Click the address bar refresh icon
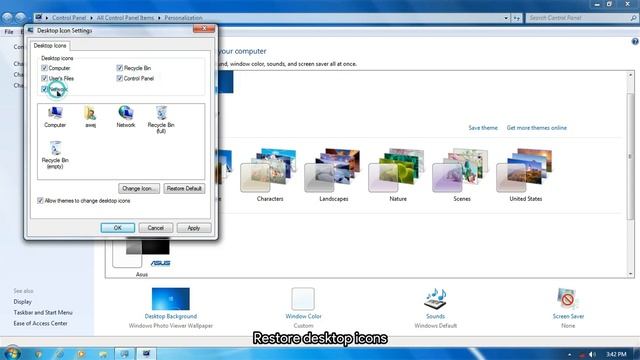640x360 pixels. point(517,18)
